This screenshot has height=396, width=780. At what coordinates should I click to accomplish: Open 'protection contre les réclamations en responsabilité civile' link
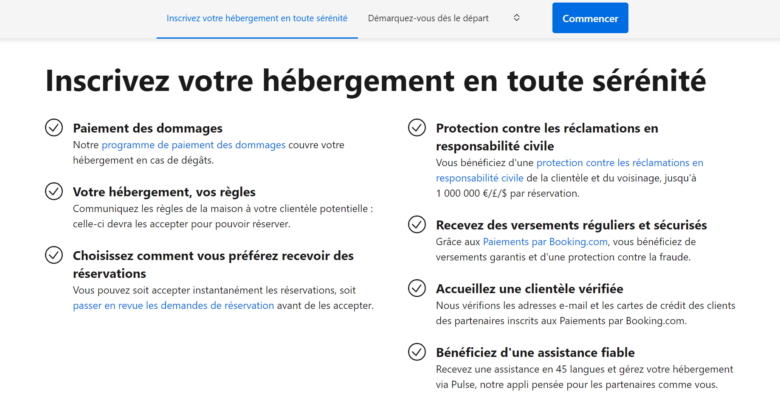tap(570, 170)
